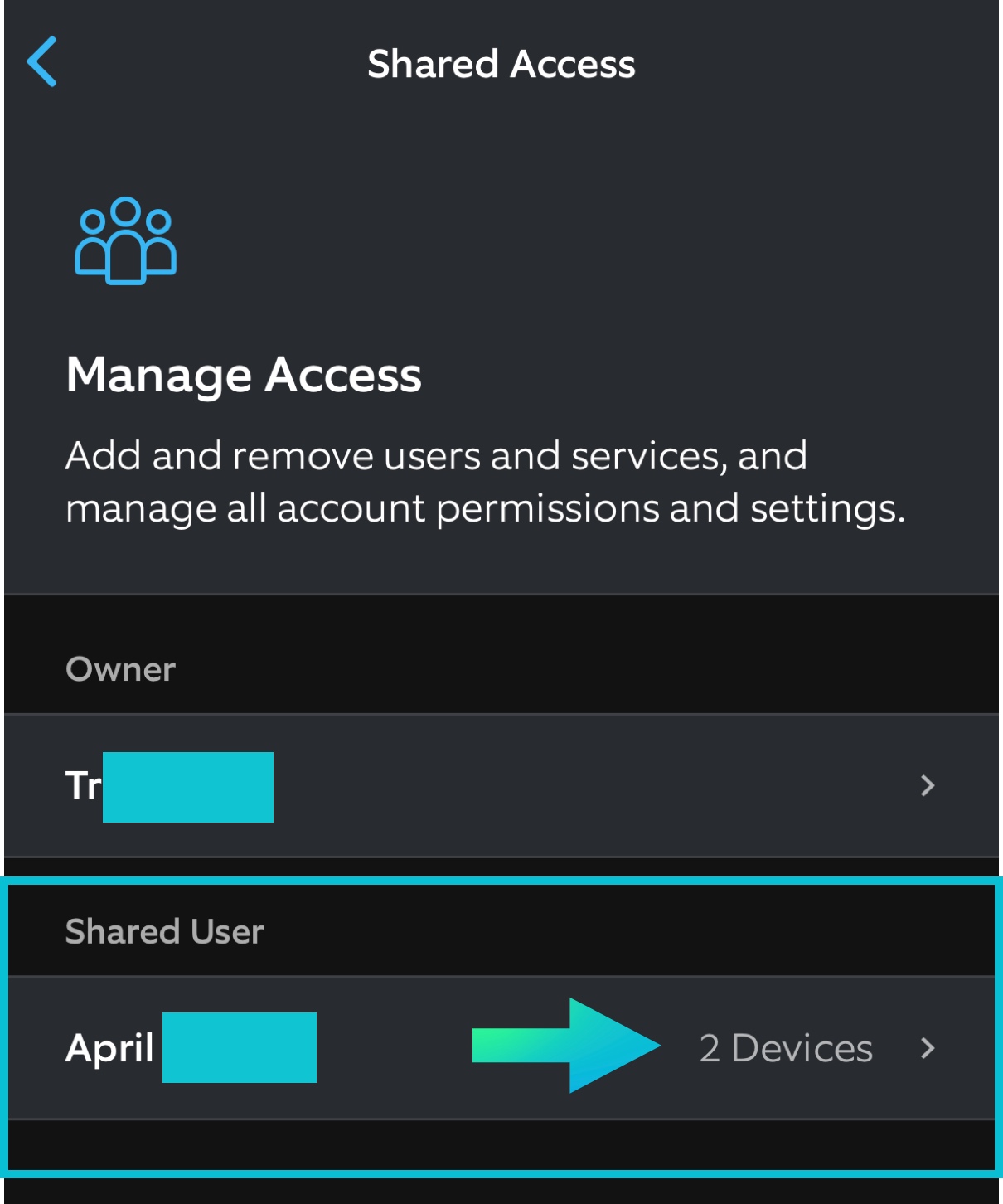Tap the "manage all account permissions" text line
Viewport: 1003px width, 1204px height.
point(485,508)
